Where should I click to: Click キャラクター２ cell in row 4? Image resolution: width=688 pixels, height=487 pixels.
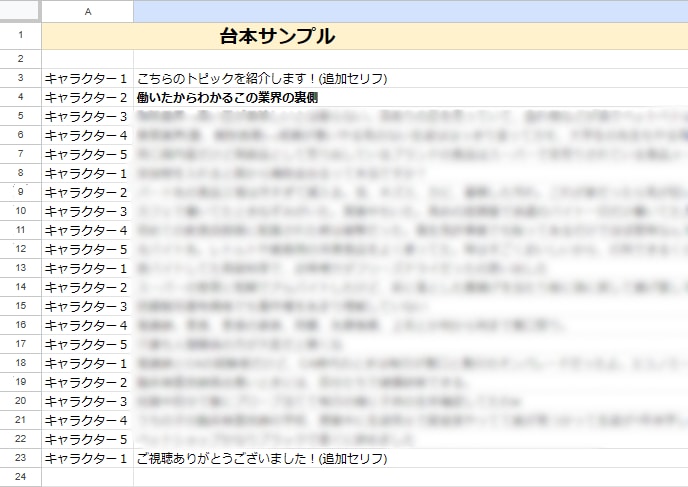[88, 97]
